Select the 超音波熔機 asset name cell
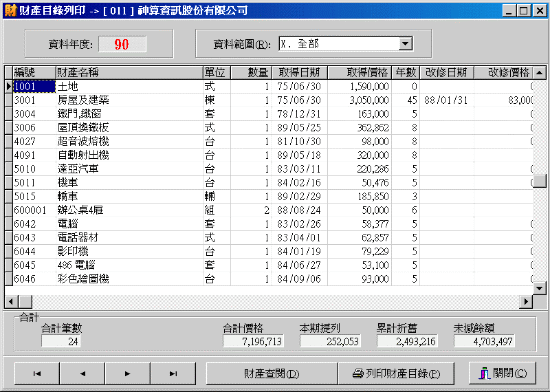 click(129, 141)
